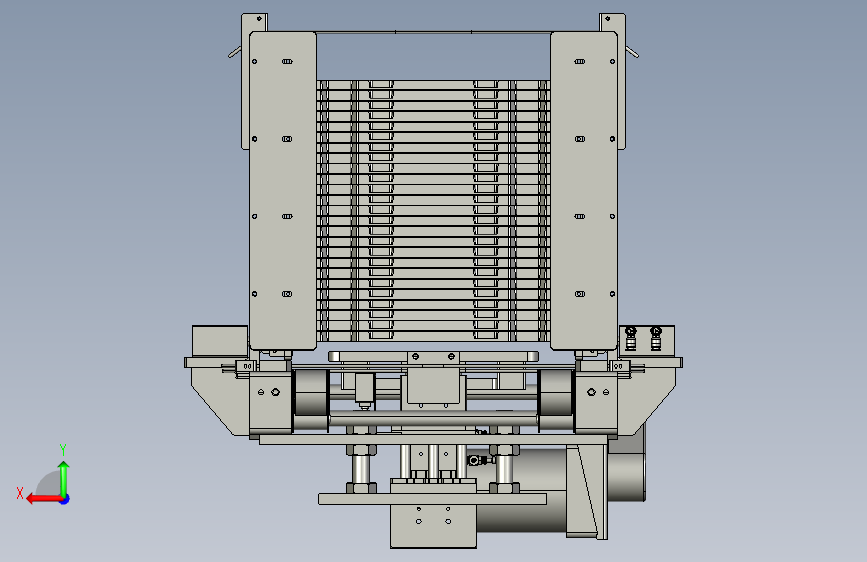
Task: Select the small mounting block with four holes at bottom
Action: [x=434, y=526]
